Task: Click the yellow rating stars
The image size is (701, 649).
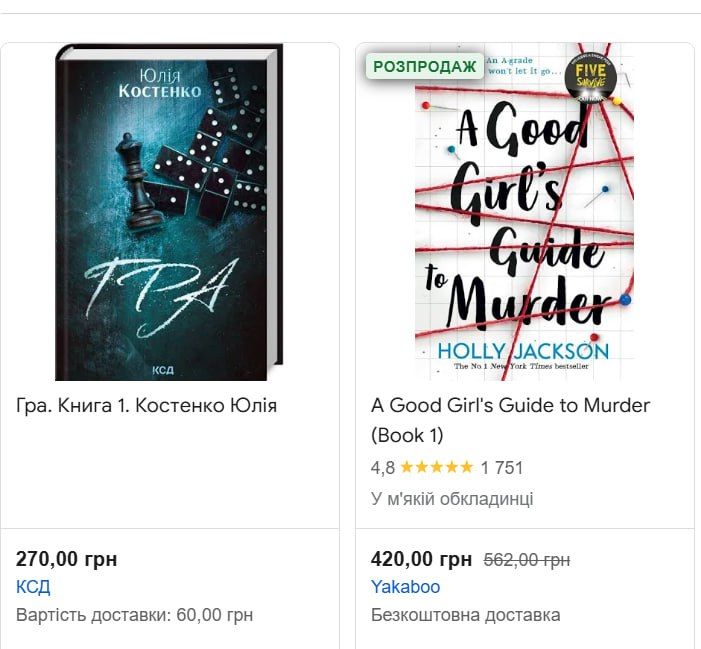Action: pyautogui.click(x=437, y=467)
